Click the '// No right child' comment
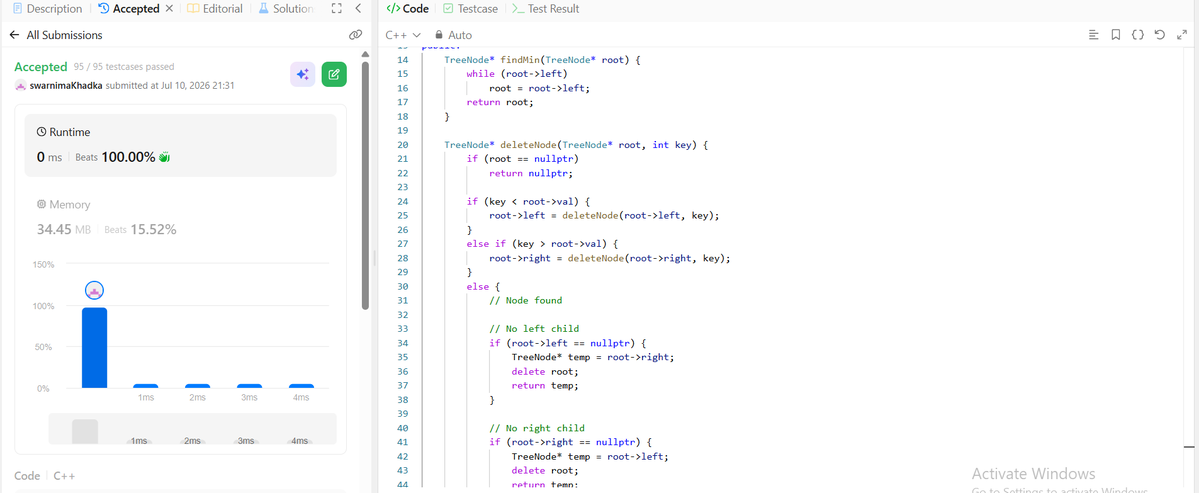Image resolution: width=1199 pixels, height=493 pixels. [537, 428]
